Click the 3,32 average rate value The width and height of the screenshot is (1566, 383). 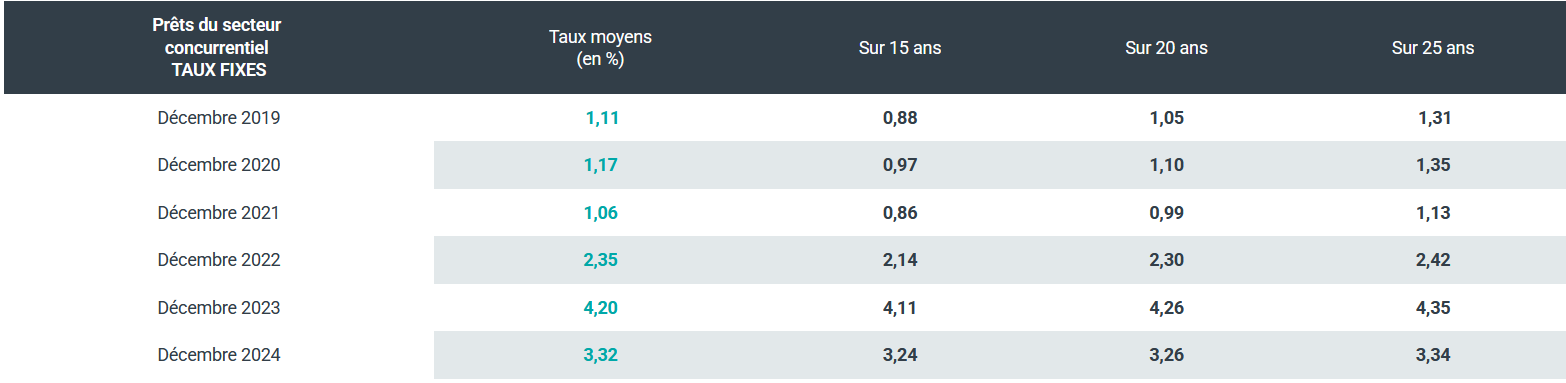(601, 355)
